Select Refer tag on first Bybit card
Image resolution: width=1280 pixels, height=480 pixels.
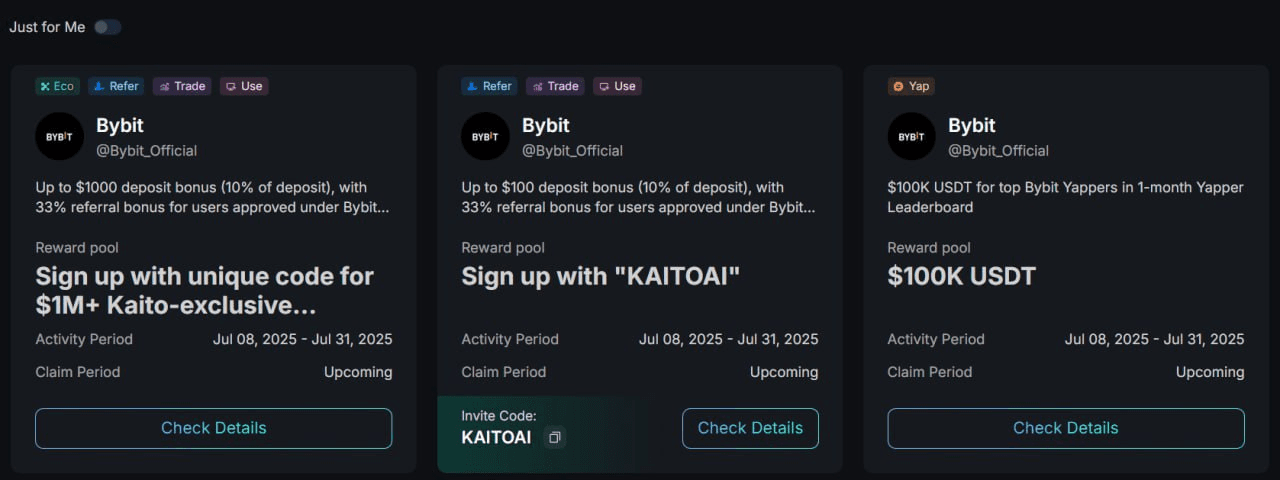coord(116,86)
